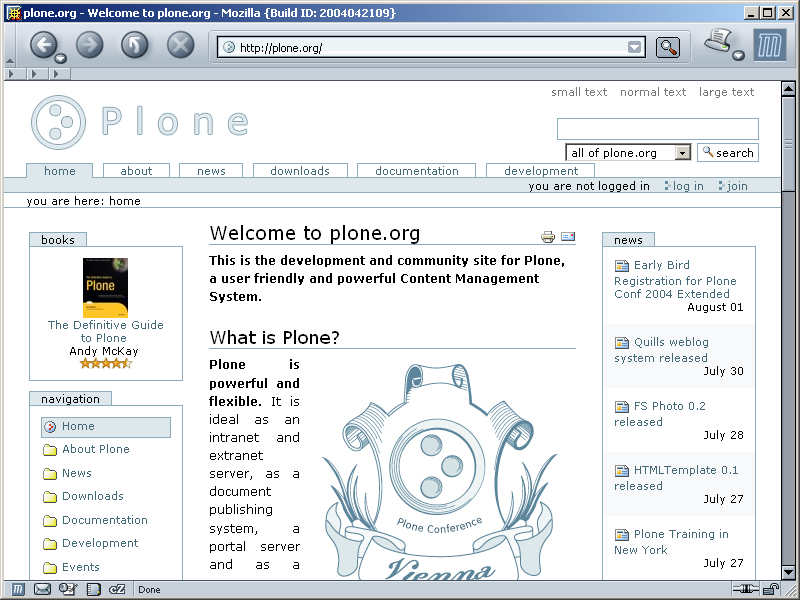Image resolution: width=800 pixels, height=600 pixels.
Task: Click the send-page email icon beside heading
Action: tap(568, 236)
